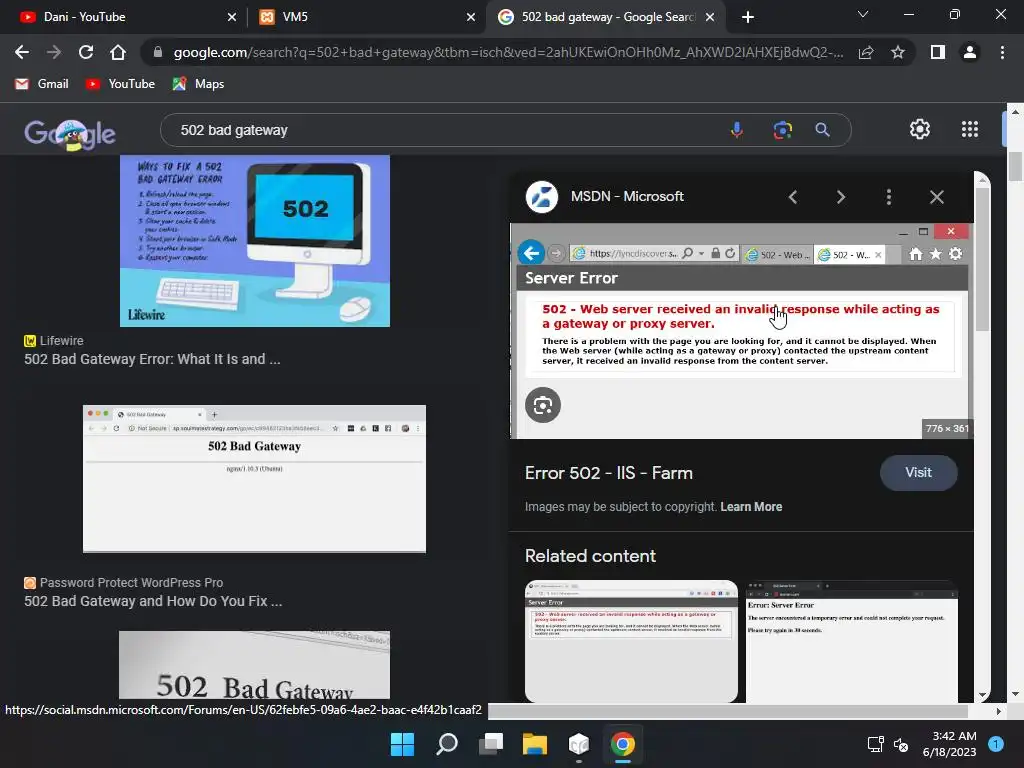Open Chrome three-dot menu
Viewport: 1024px width, 768px height.
[x=1002, y=52]
